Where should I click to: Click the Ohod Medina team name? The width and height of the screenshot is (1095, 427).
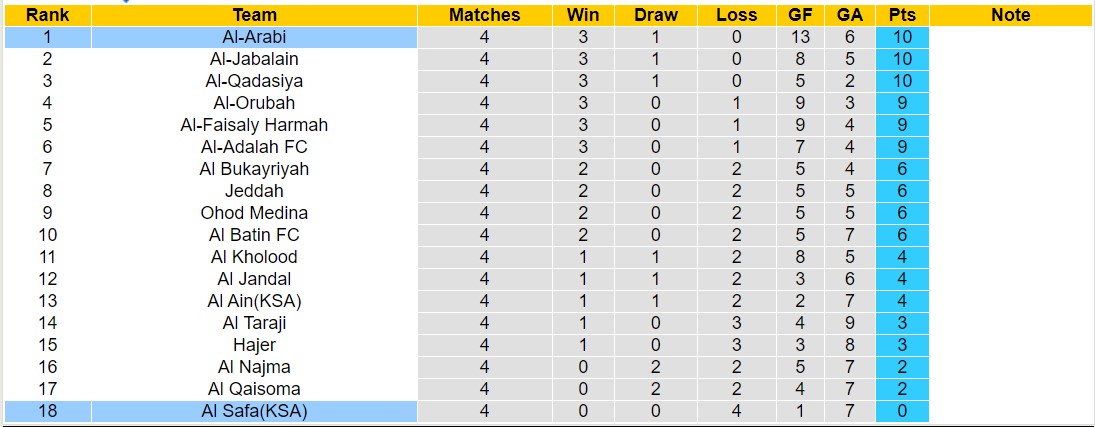click(x=254, y=213)
